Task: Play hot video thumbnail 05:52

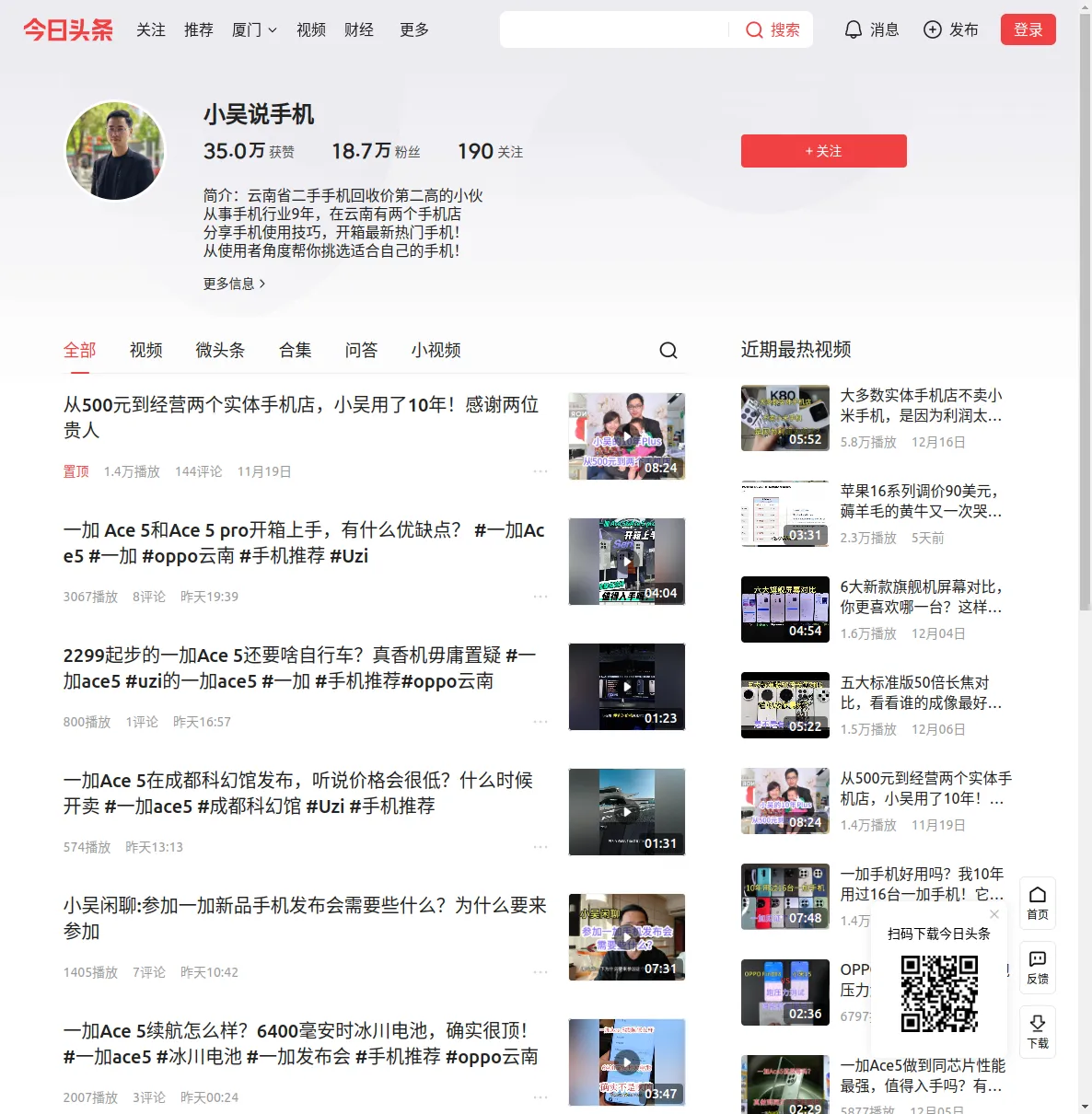Action: (785, 418)
